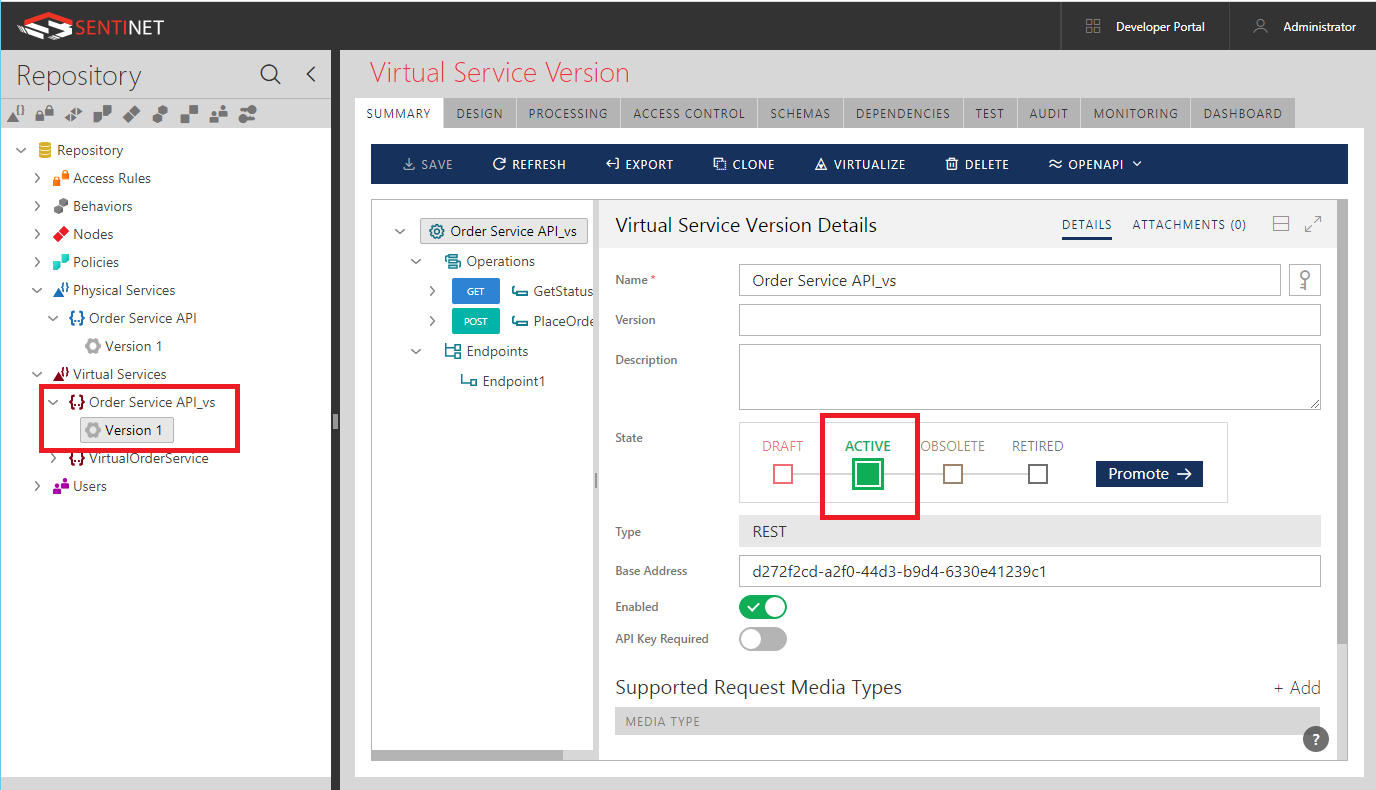The width and height of the screenshot is (1376, 790).
Task: Click + Add under Supported Request Media Types
Action: [x=1296, y=687]
